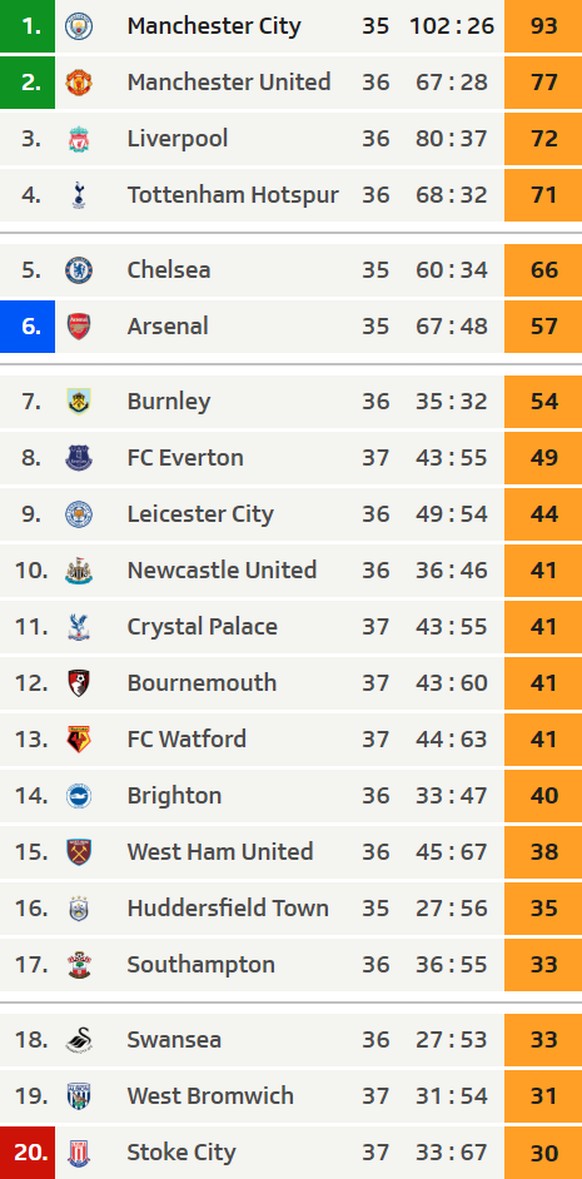Screen dimensions: 582x1179
Task: Select the Crystal Palace team name
Action: pos(202,627)
